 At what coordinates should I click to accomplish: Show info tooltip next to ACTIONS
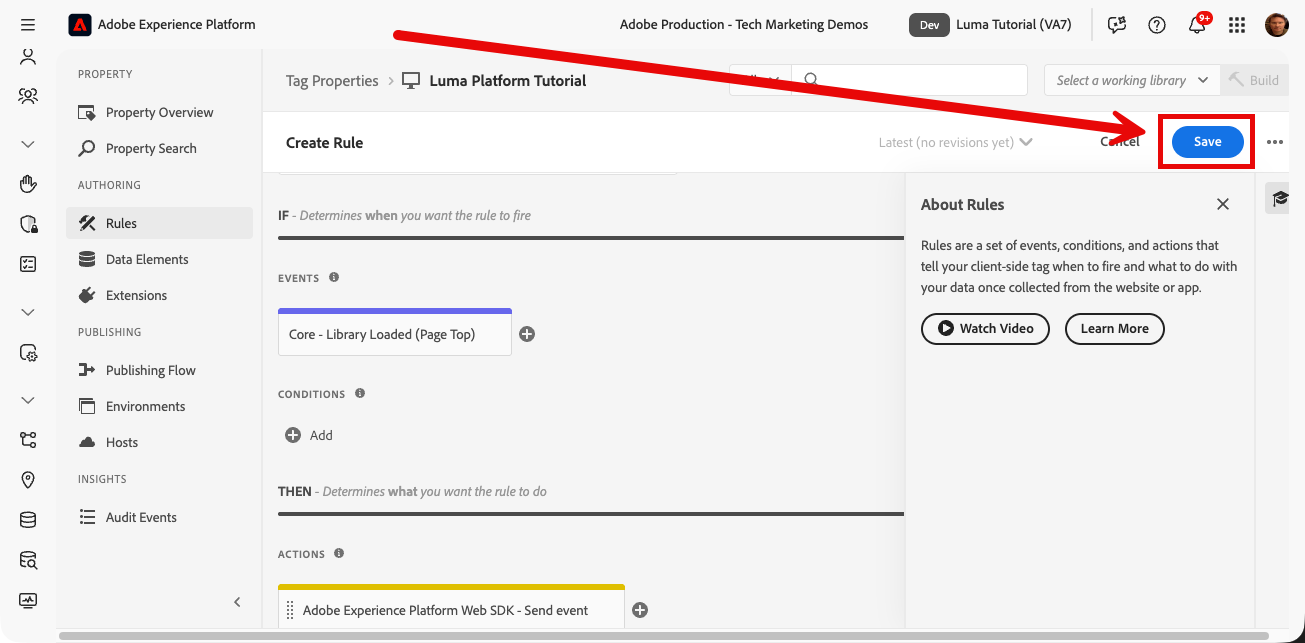click(x=339, y=553)
